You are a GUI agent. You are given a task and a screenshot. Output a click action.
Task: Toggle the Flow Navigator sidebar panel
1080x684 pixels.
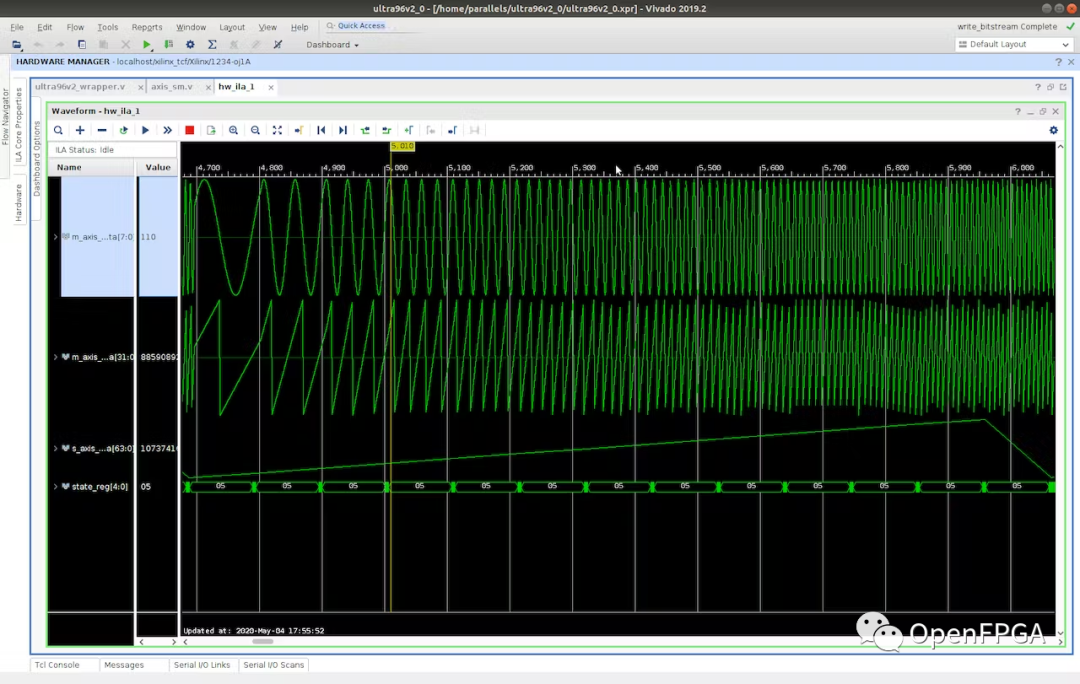6,120
